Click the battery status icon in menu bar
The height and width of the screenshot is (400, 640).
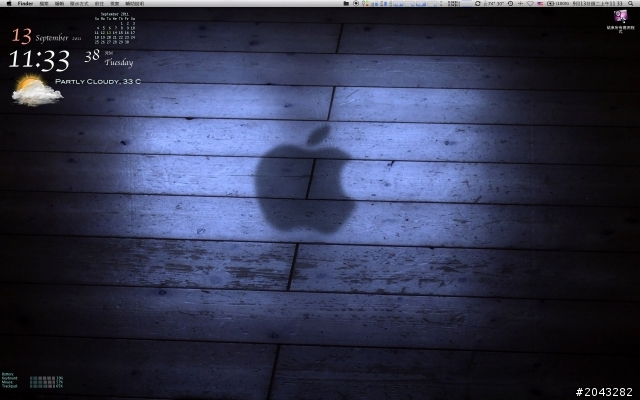click(x=550, y=3)
